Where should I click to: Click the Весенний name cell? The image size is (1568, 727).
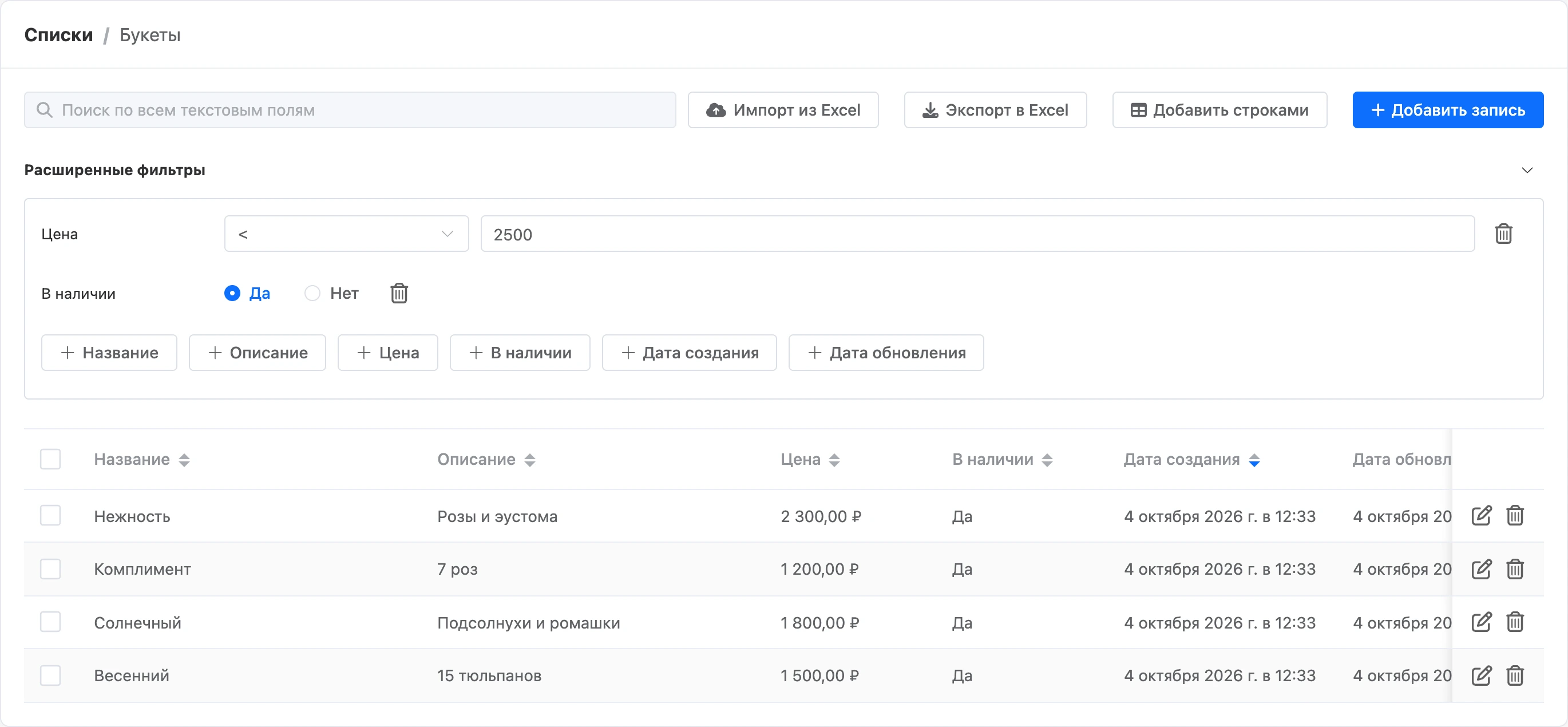pyautogui.click(x=131, y=676)
